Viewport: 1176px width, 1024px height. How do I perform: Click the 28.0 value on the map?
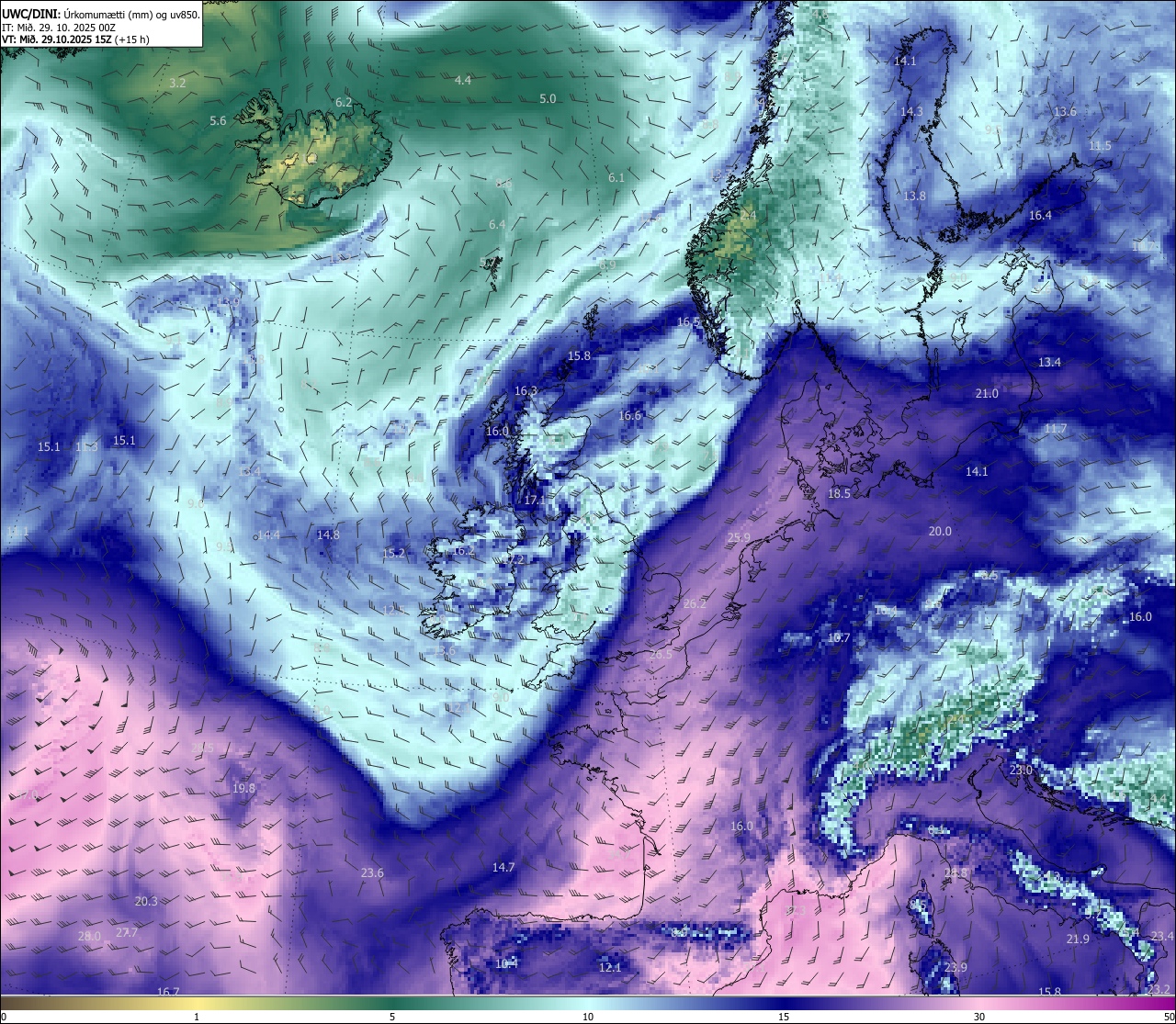pos(89,937)
